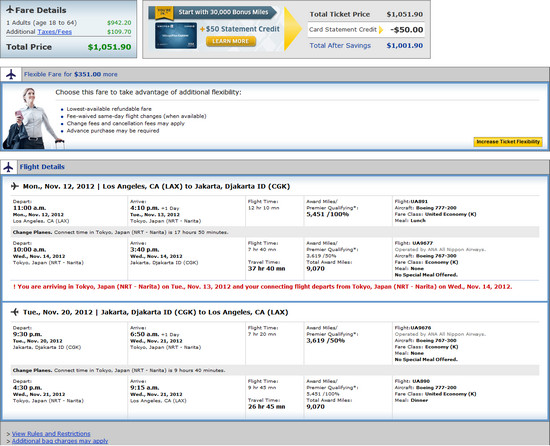Click the Bonus Miles badge icon on banner
This screenshot has height=446, width=550.
164,13
